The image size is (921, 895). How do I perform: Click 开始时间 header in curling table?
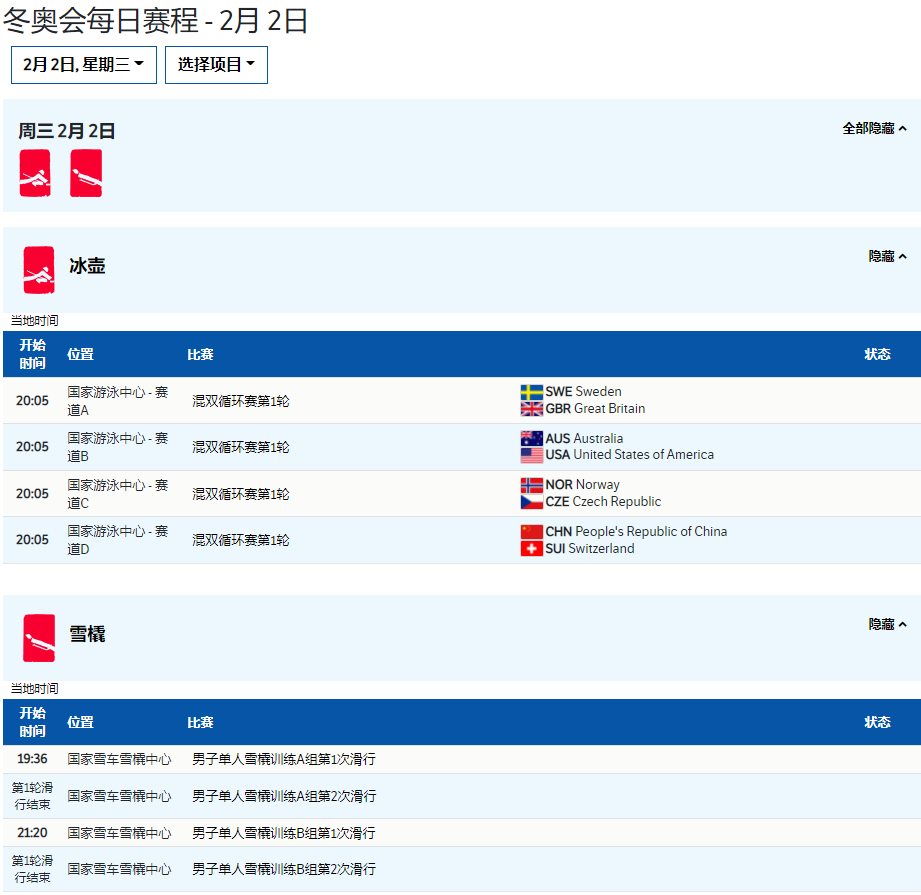(x=33, y=354)
